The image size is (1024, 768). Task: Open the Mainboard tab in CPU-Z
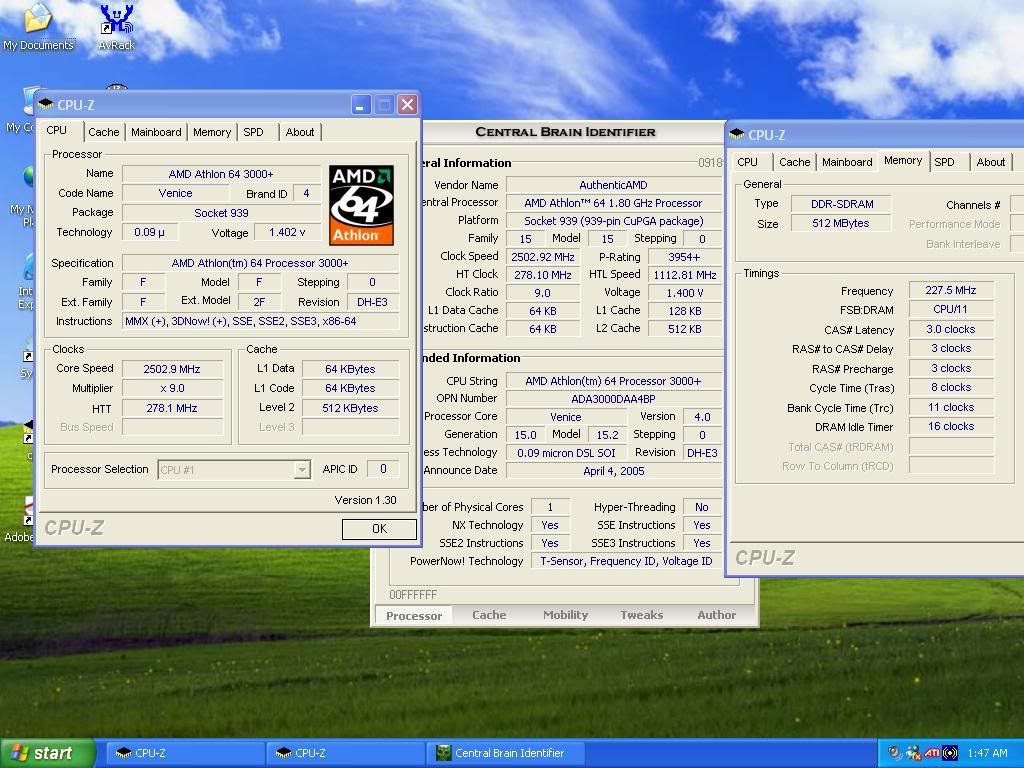coord(156,131)
